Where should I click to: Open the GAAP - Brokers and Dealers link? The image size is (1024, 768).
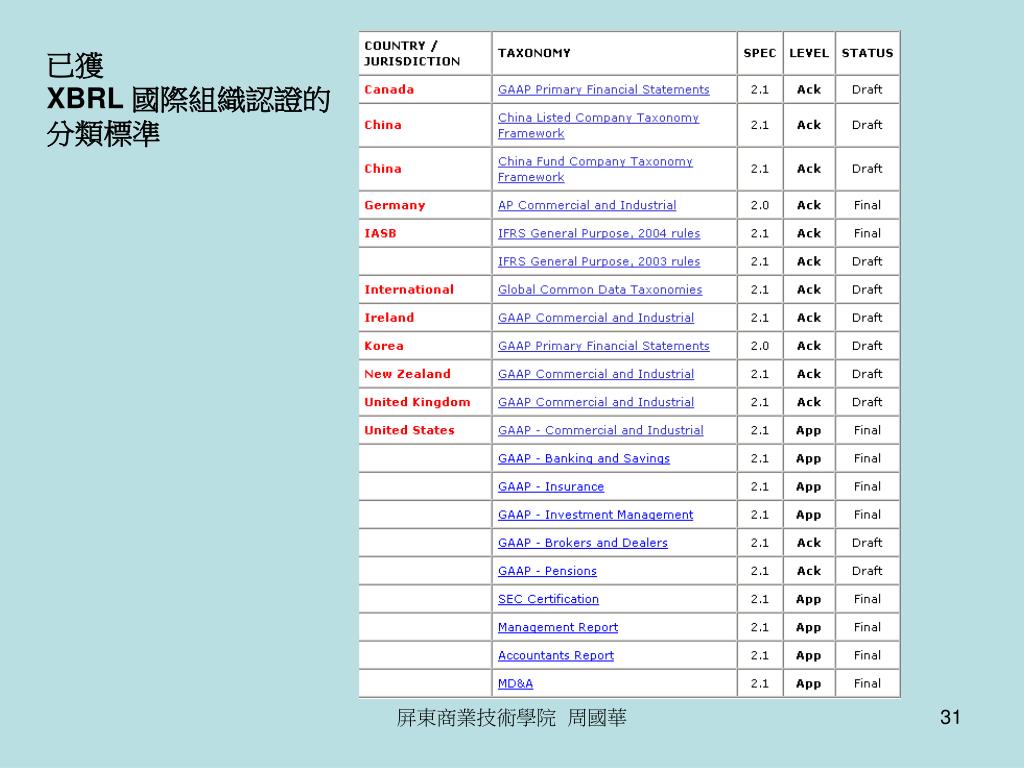583,543
